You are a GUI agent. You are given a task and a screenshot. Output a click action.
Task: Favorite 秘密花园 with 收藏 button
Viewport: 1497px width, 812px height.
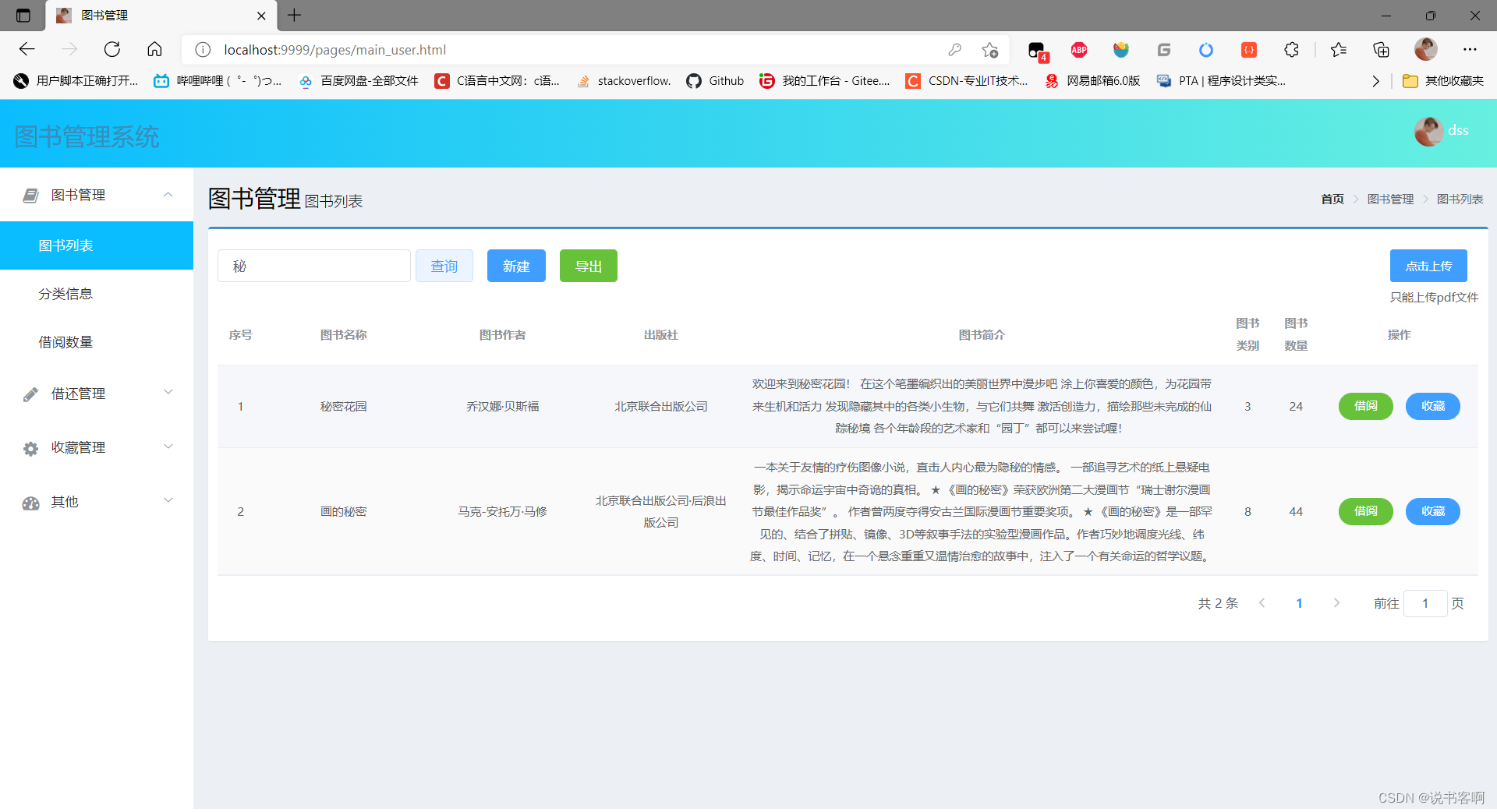(x=1433, y=406)
